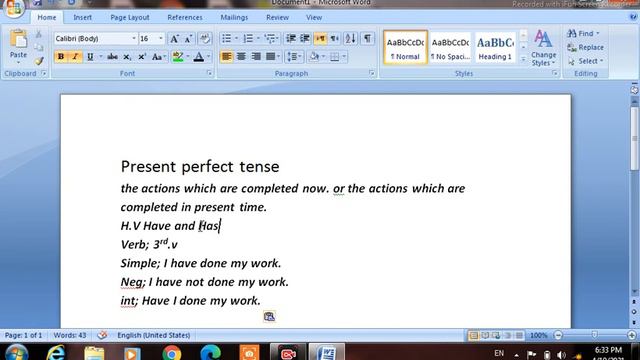640x360 pixels.
Task: Switch to the Mailings tab
Action: tap(234, 18)
